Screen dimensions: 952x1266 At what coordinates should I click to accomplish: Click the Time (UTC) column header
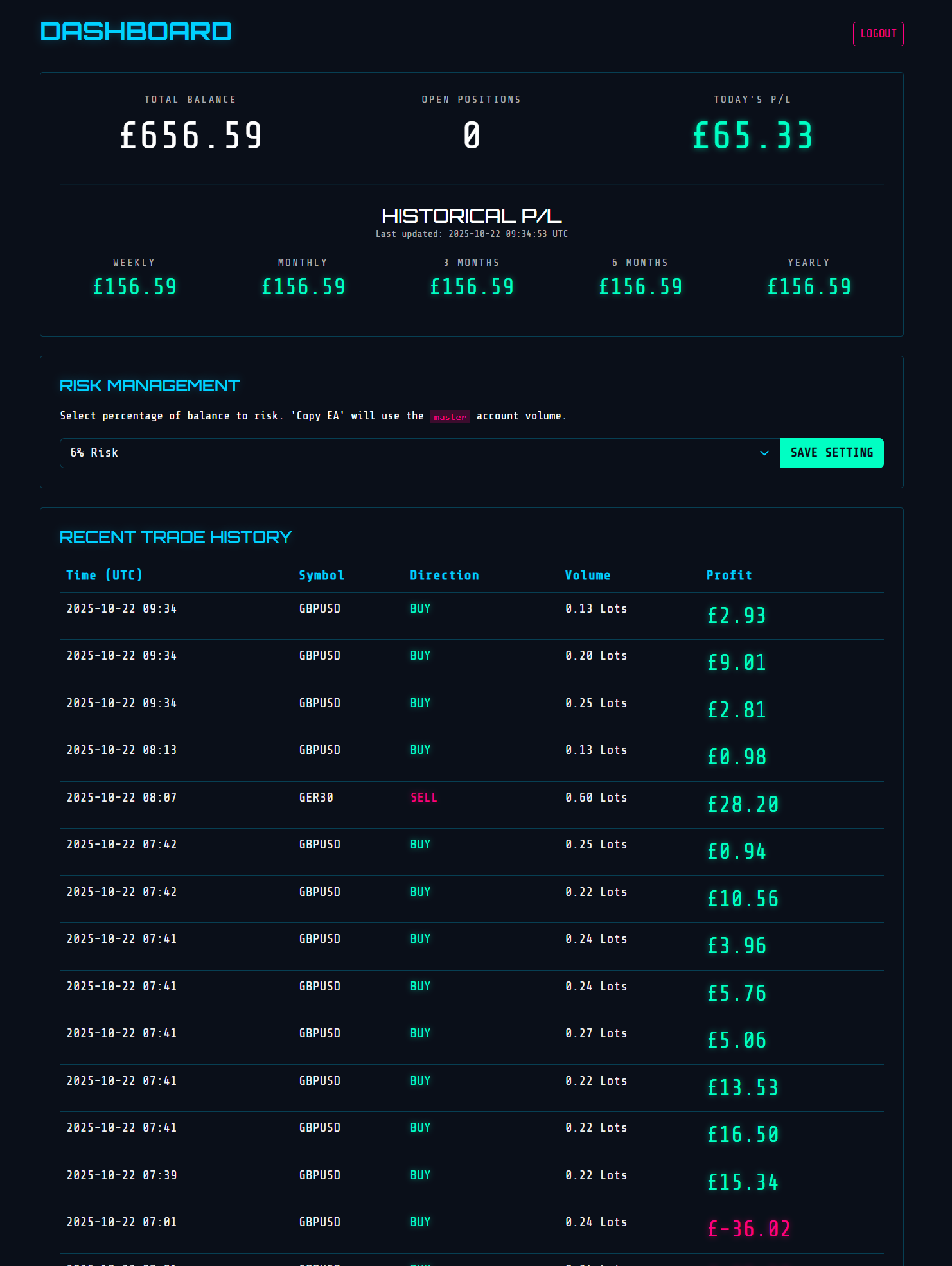coord(104,575)
